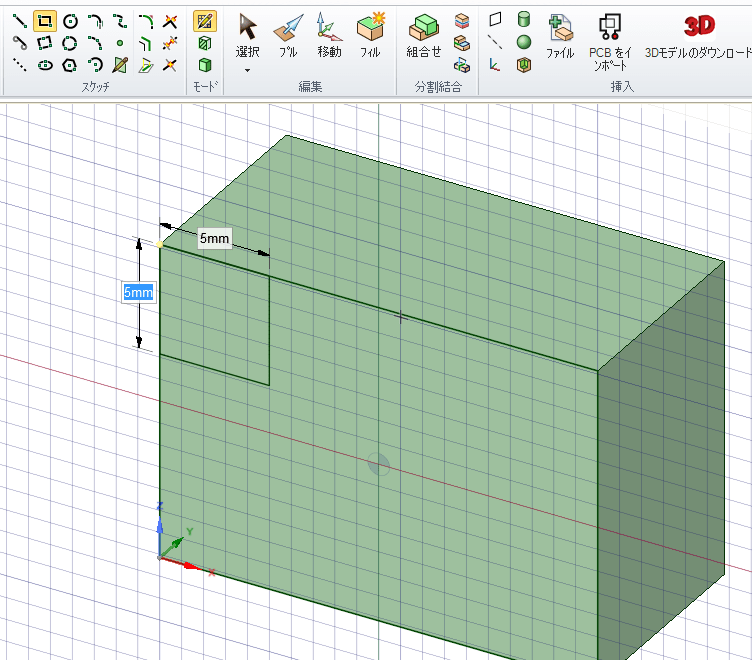Choose the Tangent Arc tool

pyautogui.click(x=95, y=21)
